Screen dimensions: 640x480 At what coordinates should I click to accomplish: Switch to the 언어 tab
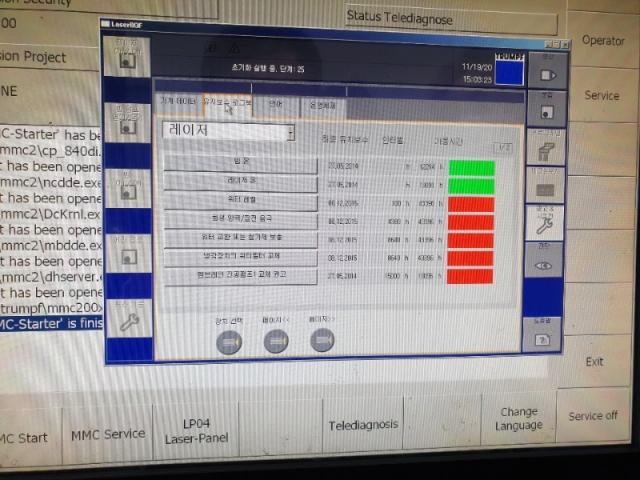point(276,104)
